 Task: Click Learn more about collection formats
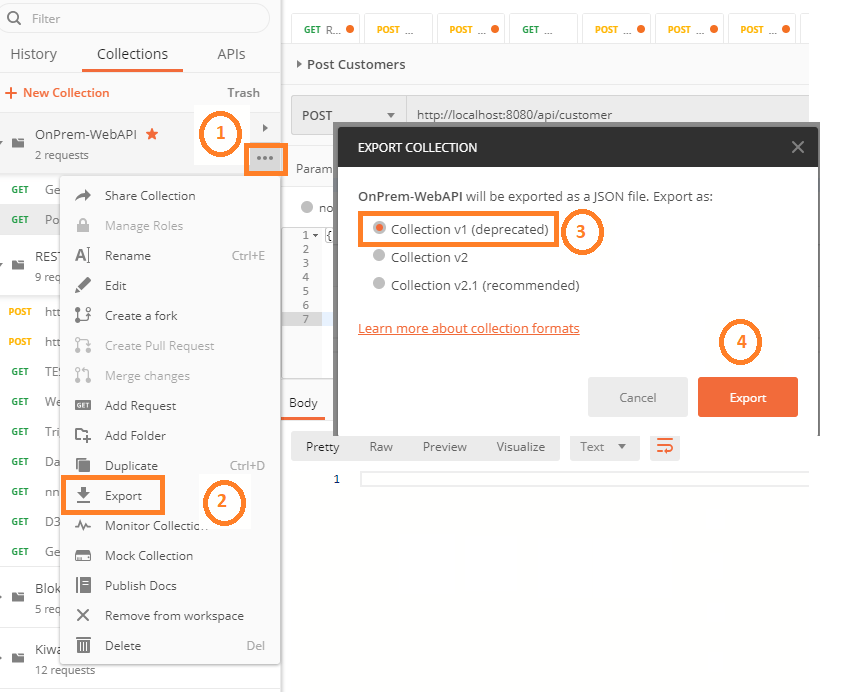tap(468, 327)
